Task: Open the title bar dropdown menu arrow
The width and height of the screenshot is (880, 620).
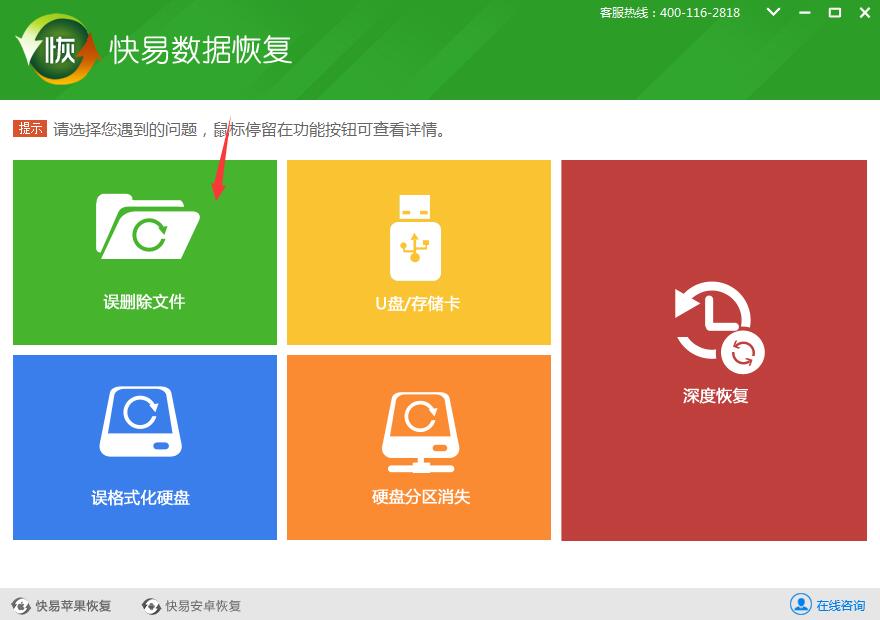Action: 773,12
